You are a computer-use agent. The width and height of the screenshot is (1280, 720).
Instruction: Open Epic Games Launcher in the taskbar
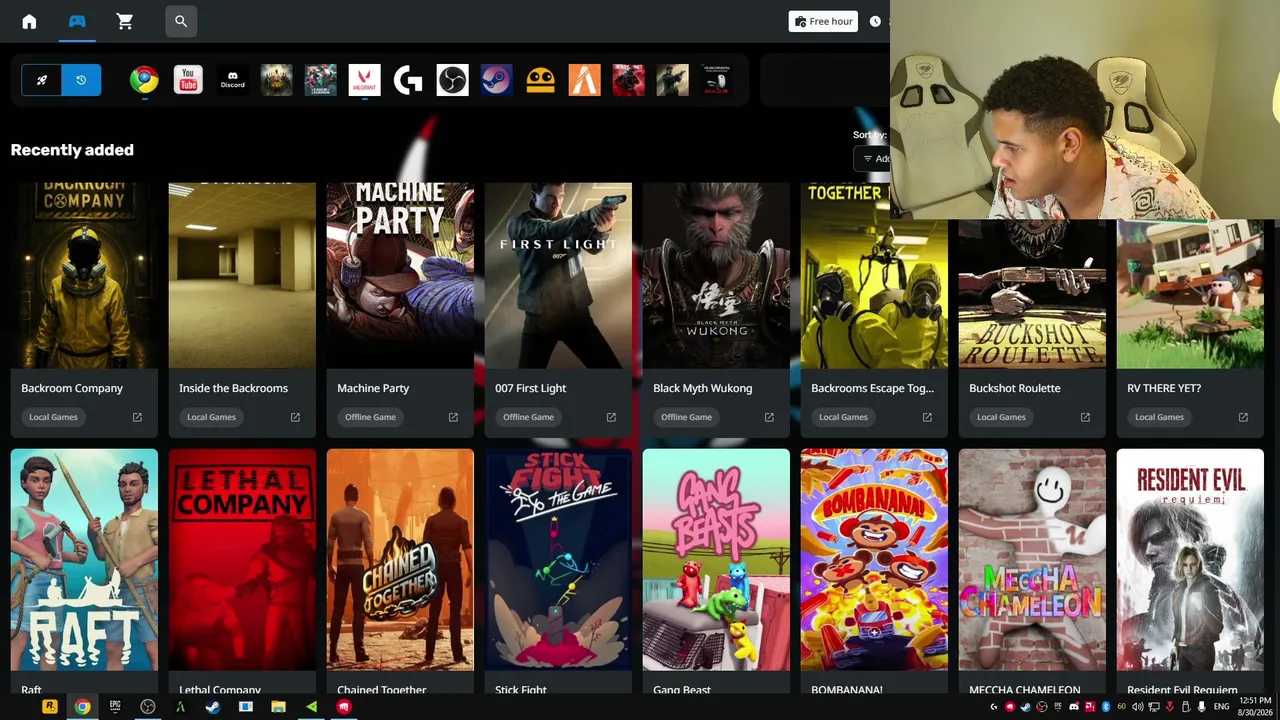[115, 707]
